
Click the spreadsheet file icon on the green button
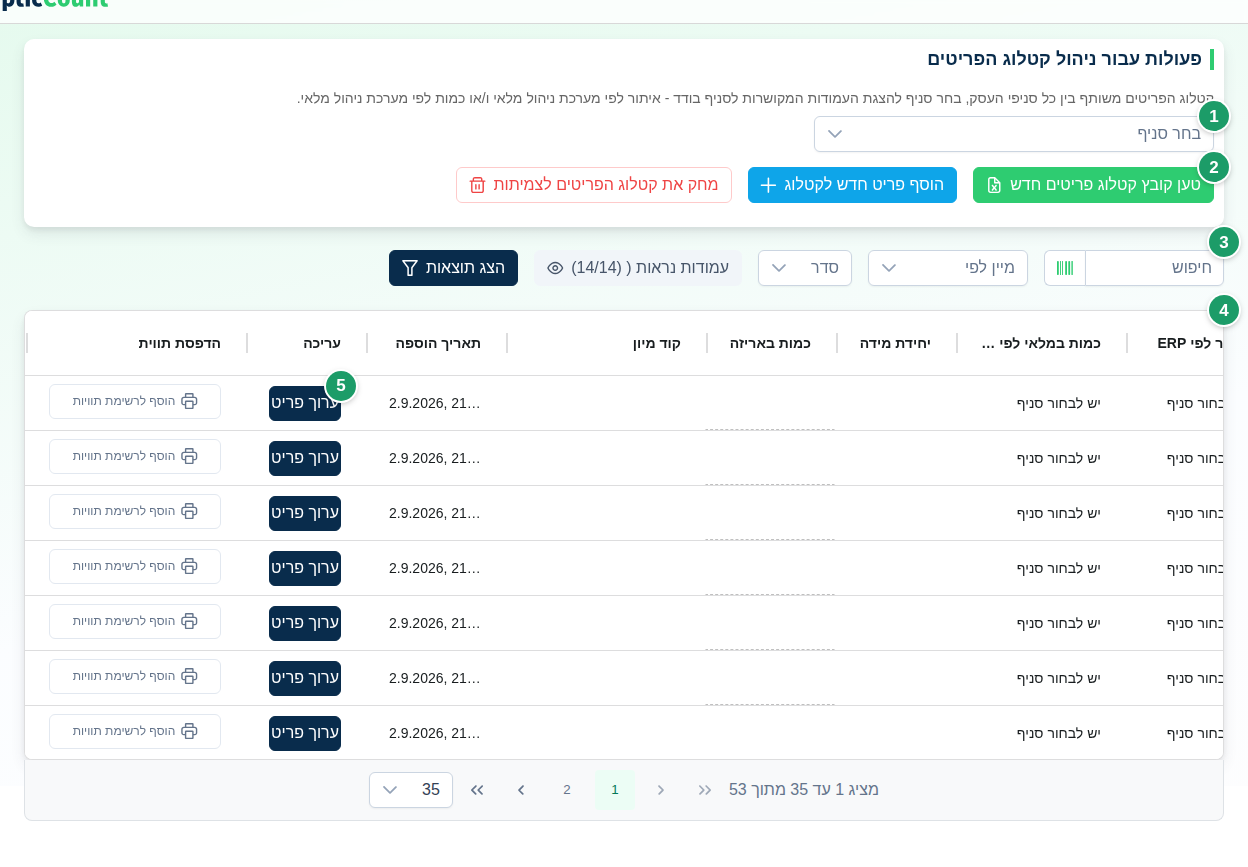point(994,185)
